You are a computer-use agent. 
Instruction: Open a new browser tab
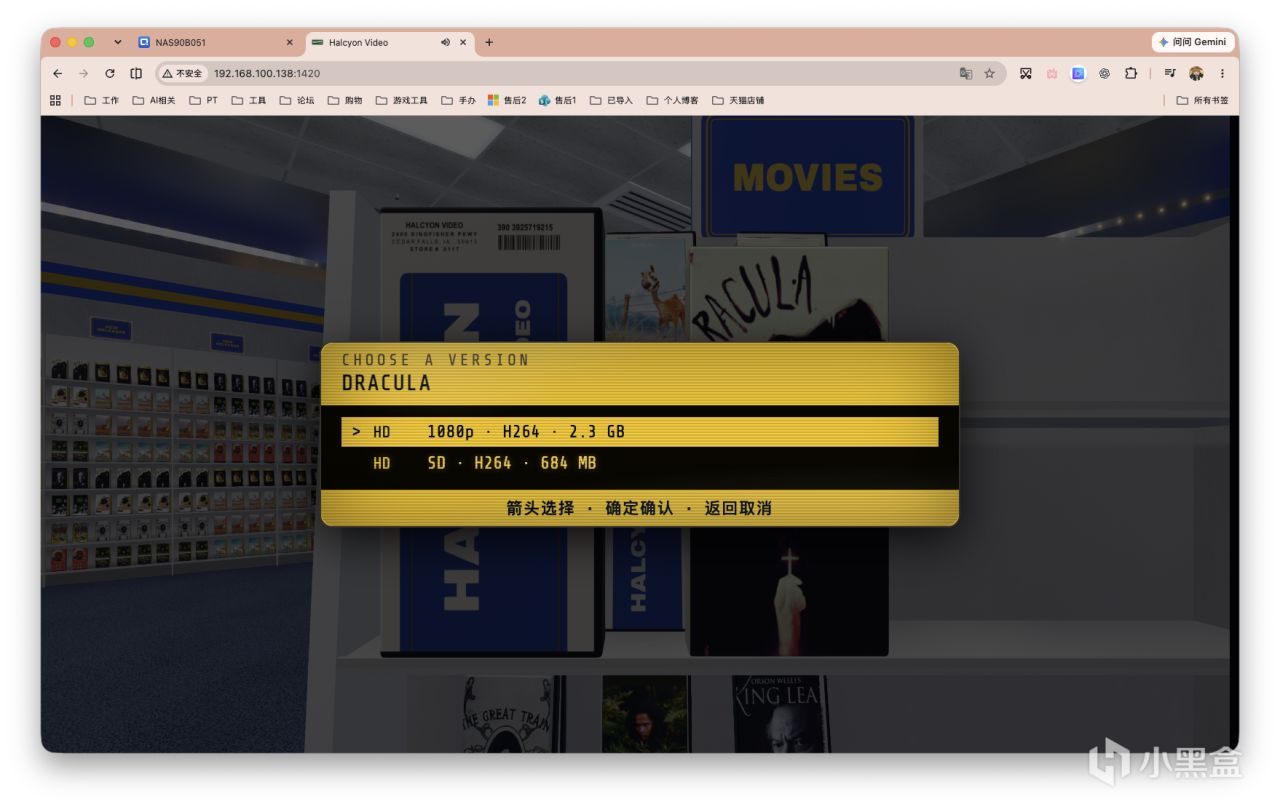pyautogui.click(x=489, y=42)
